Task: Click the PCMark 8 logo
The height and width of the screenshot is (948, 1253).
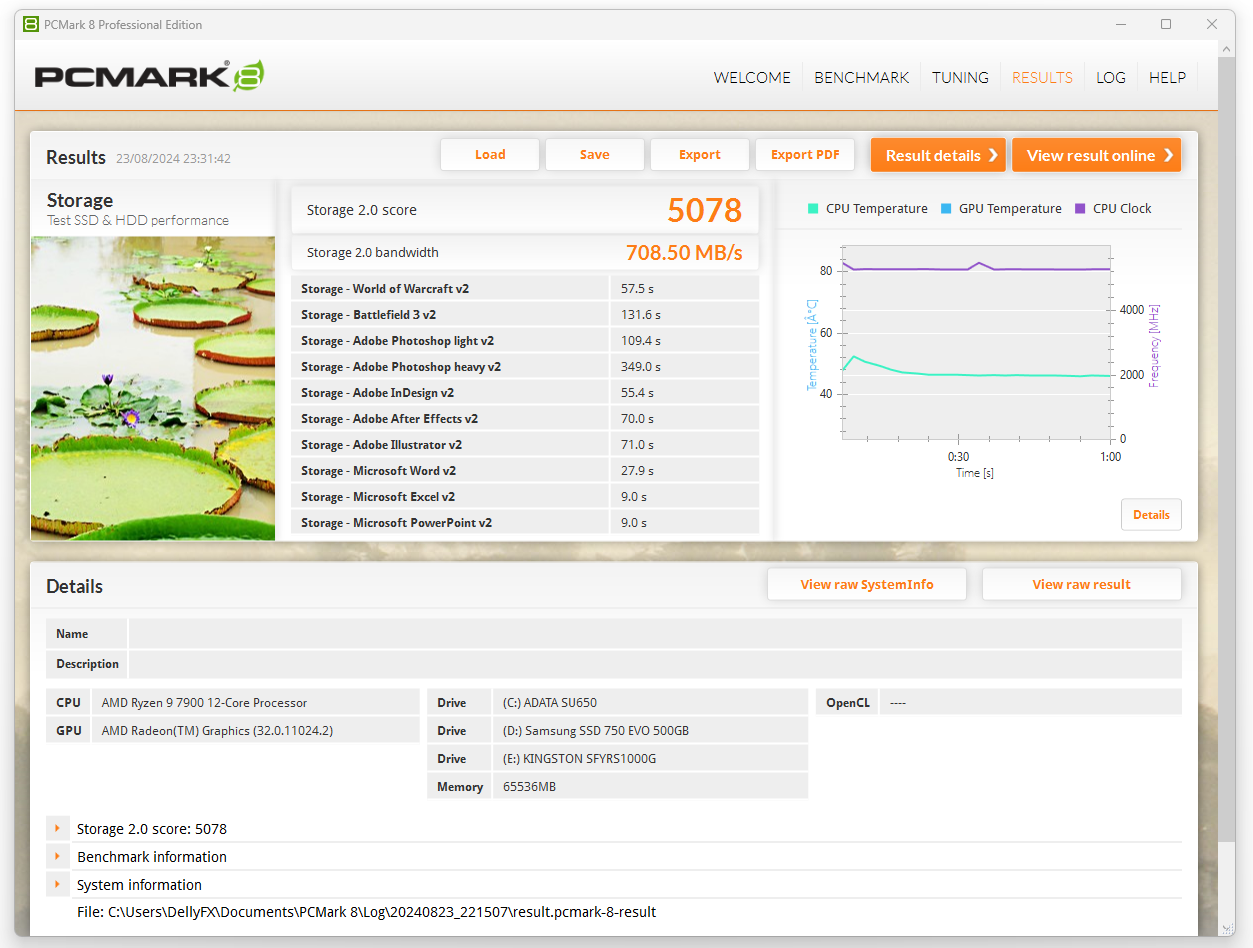Action: tap(149, 77)
